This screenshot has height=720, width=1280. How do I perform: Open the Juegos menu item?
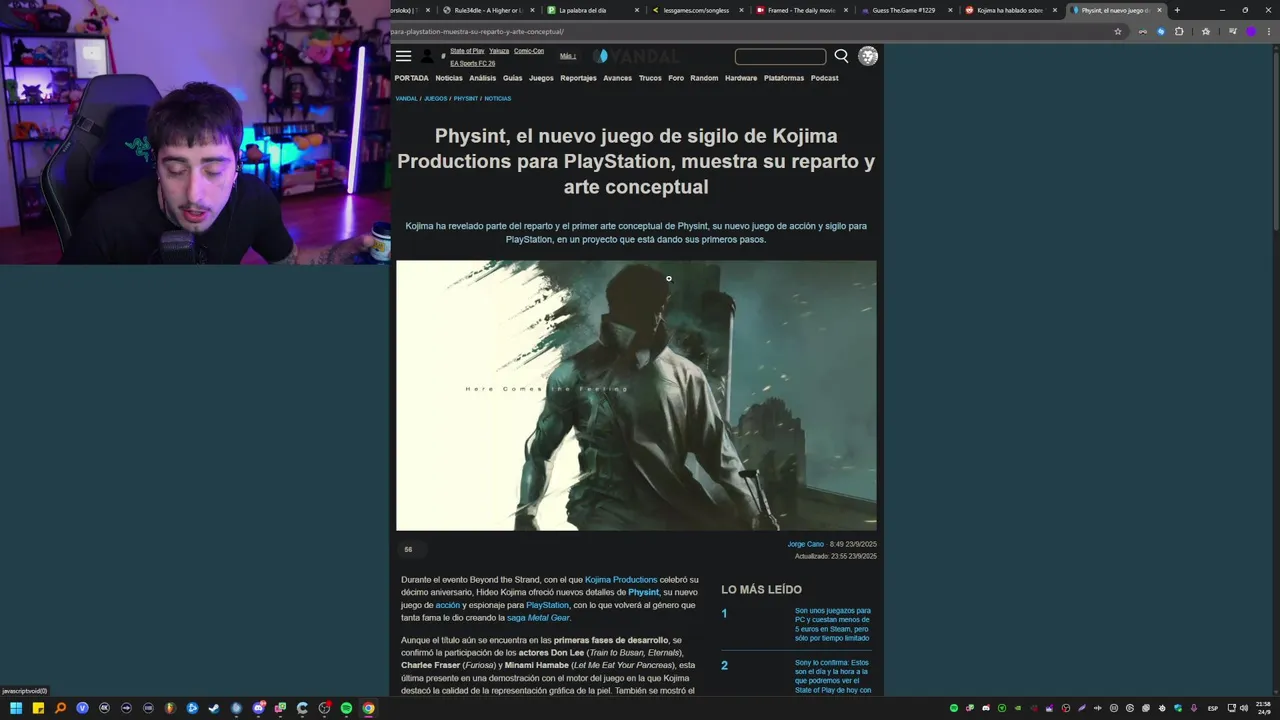click(x=541, y=78)
